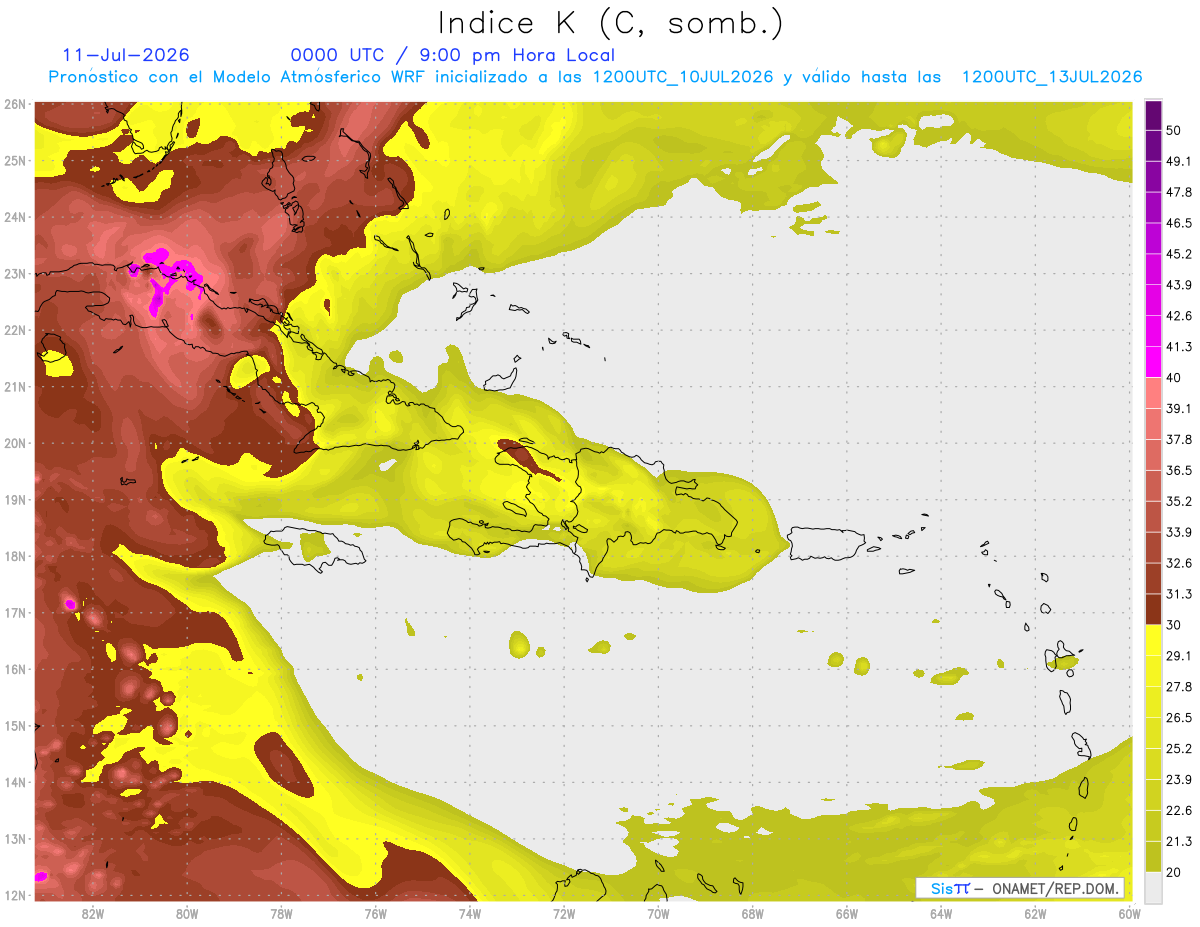Click the dark purple colorbar segment above 50
The image size is (1200, 927).
1153,115
